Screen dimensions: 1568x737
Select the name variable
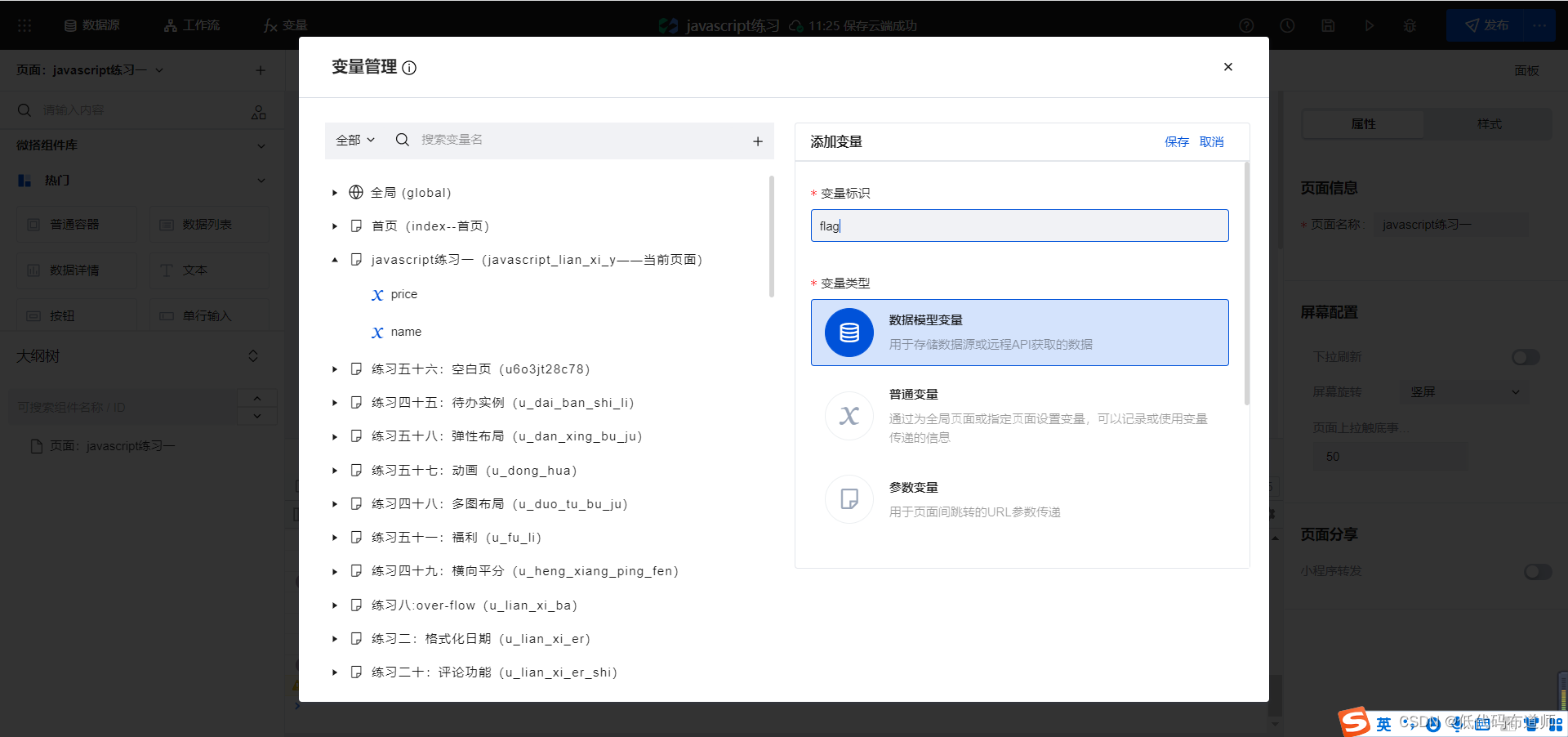pos(406,332)
